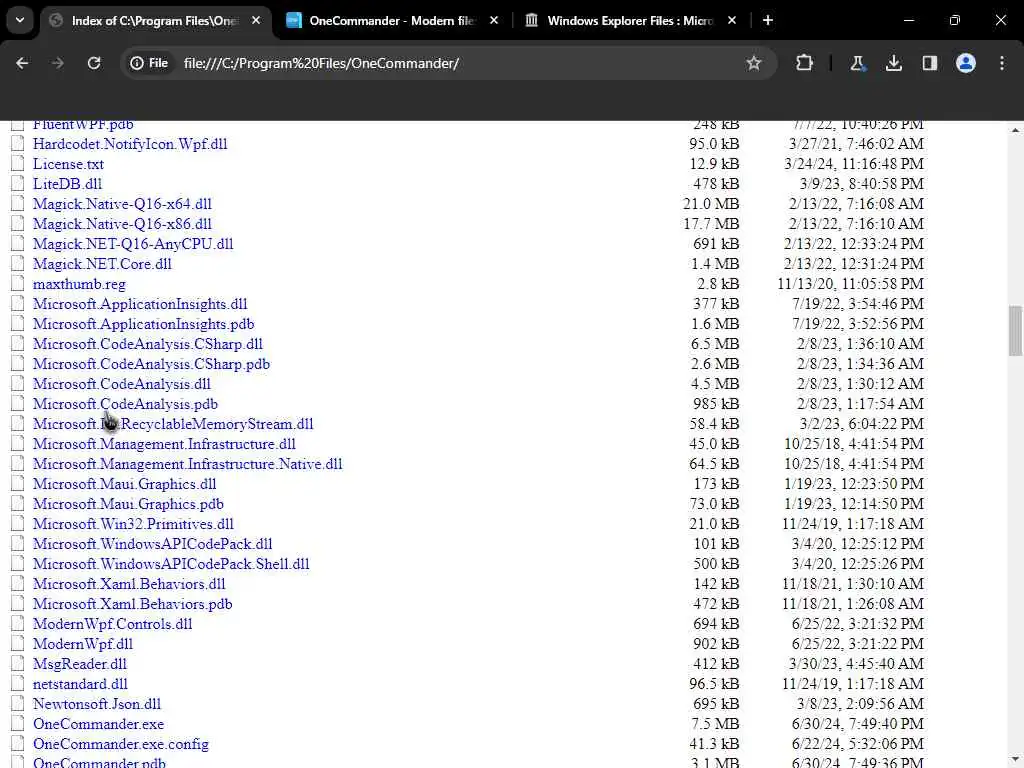Open Microsoft.WindowsAPICodePack.dll link
The width and height of the screenshot is (1024, 768).
pyautogui.click(x=152, y=544)
